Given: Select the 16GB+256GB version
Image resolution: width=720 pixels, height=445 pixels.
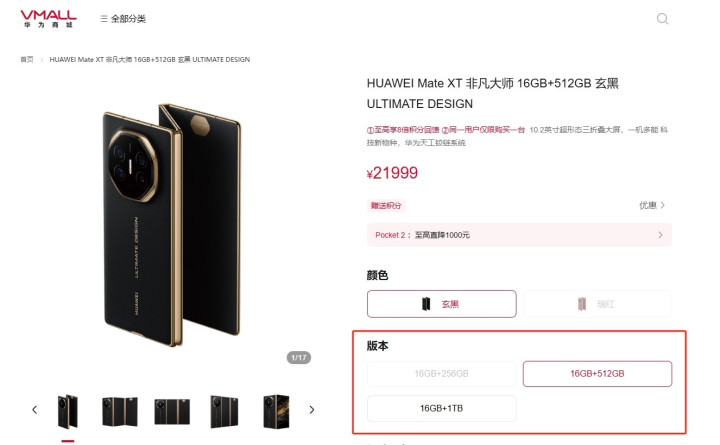Looking at the screenshot, I should [x=442, y=374].
